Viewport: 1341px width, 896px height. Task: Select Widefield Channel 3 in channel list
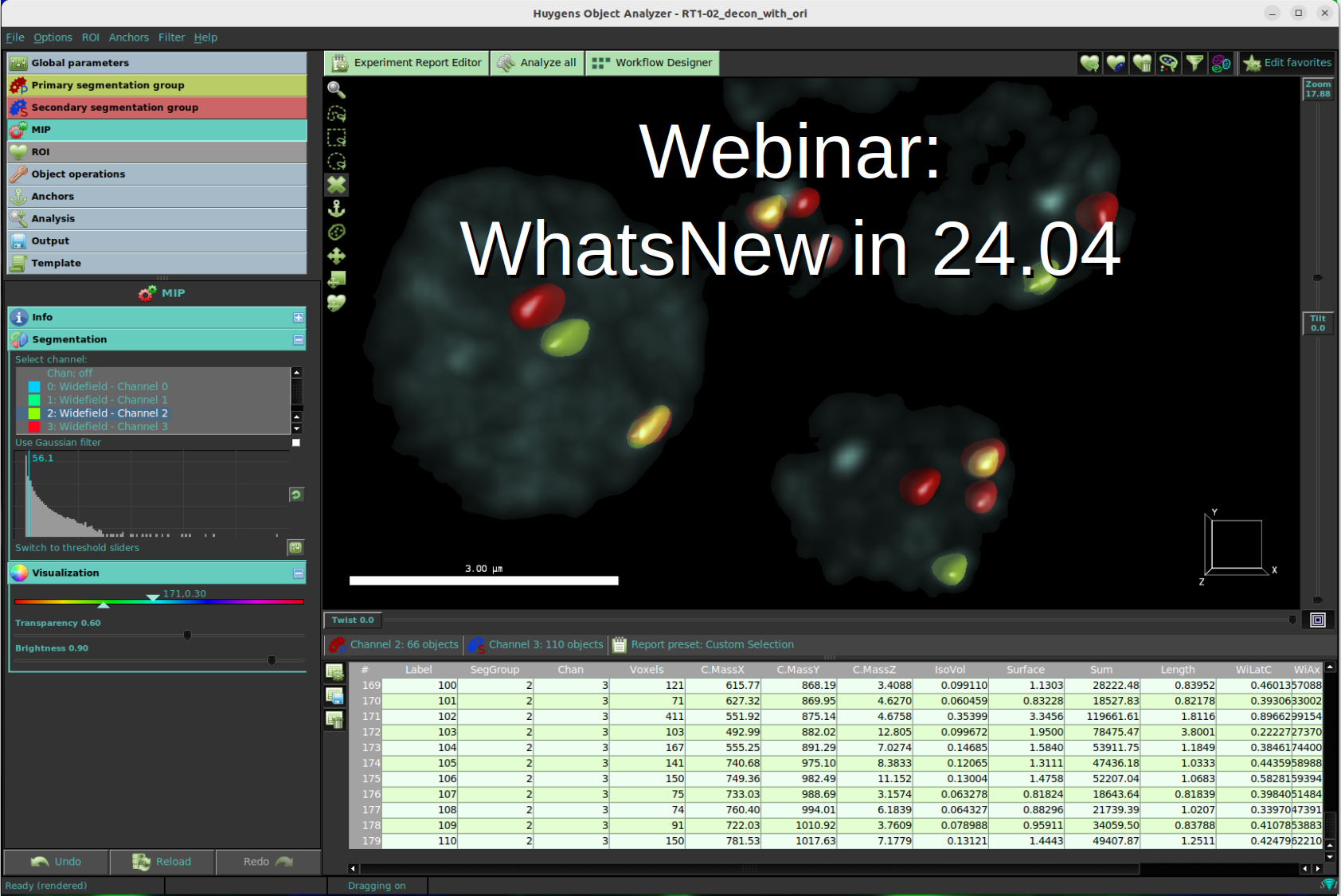coord(107,427)
